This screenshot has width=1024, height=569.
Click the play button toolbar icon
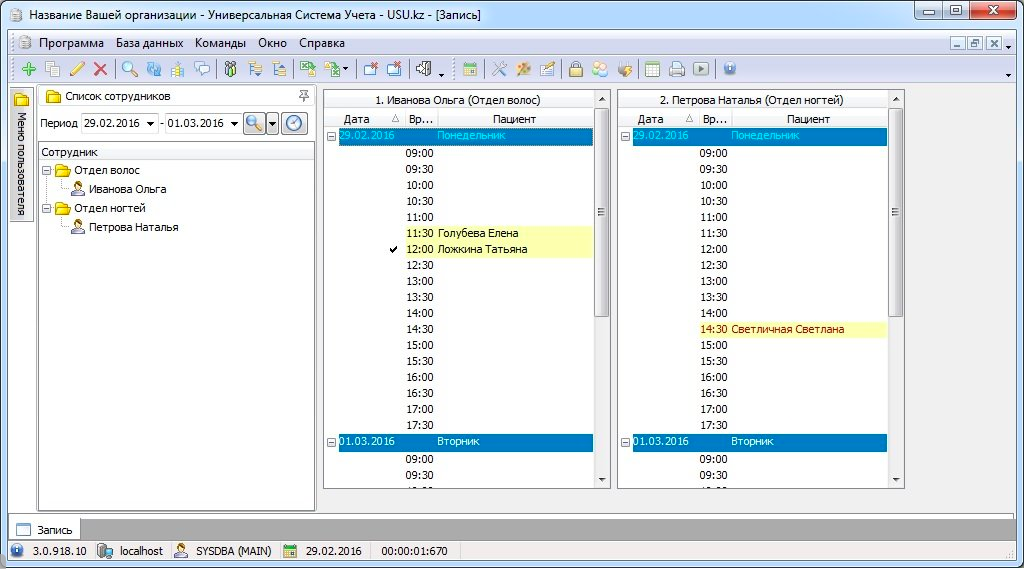(x=701, y=69)
